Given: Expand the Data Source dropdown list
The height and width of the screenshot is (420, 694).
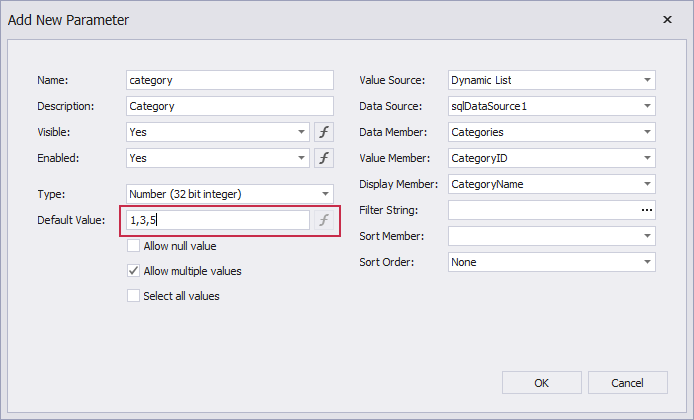Looking at the screenshot, I should pos(647,106).
